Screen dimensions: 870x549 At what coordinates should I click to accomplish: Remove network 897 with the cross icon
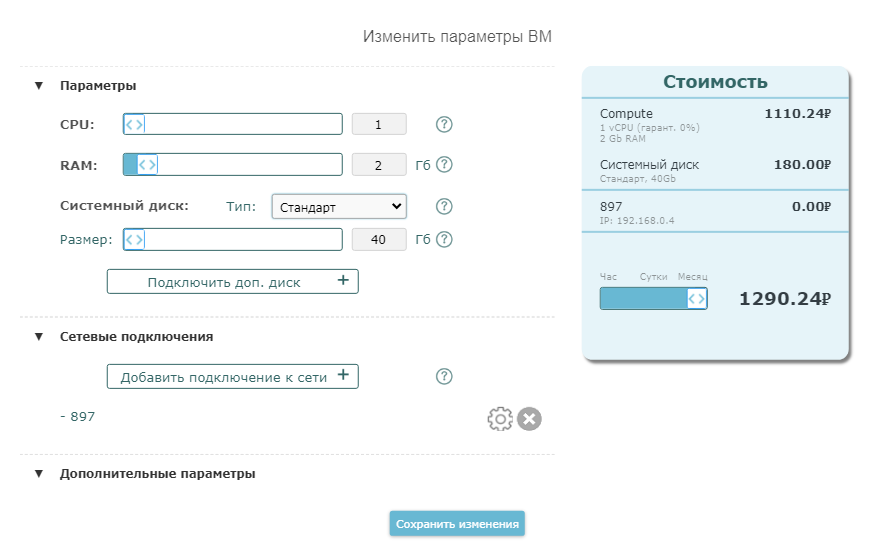(x=529, y=419)
